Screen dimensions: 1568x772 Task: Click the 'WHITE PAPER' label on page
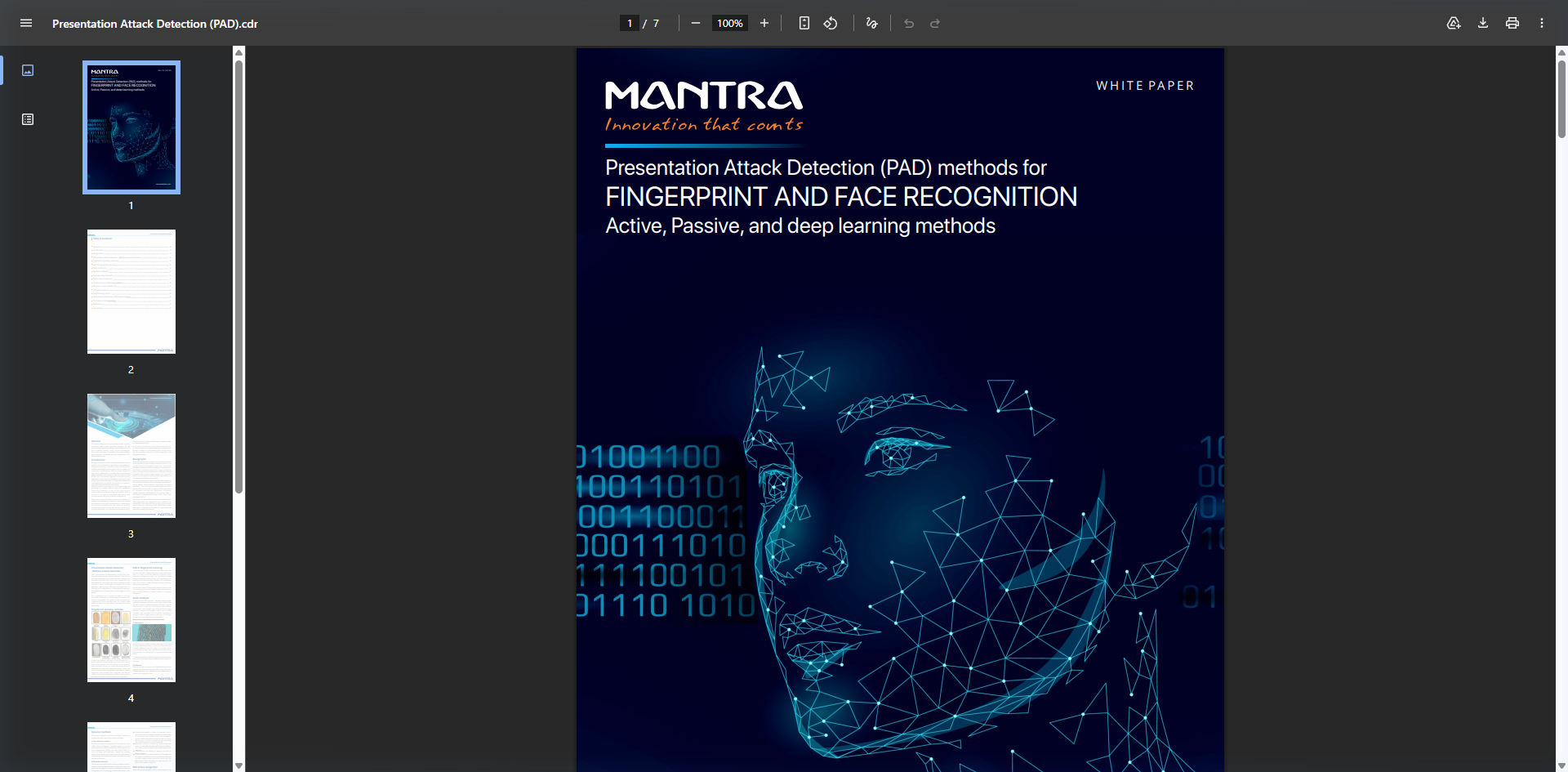click(1145, 86)
